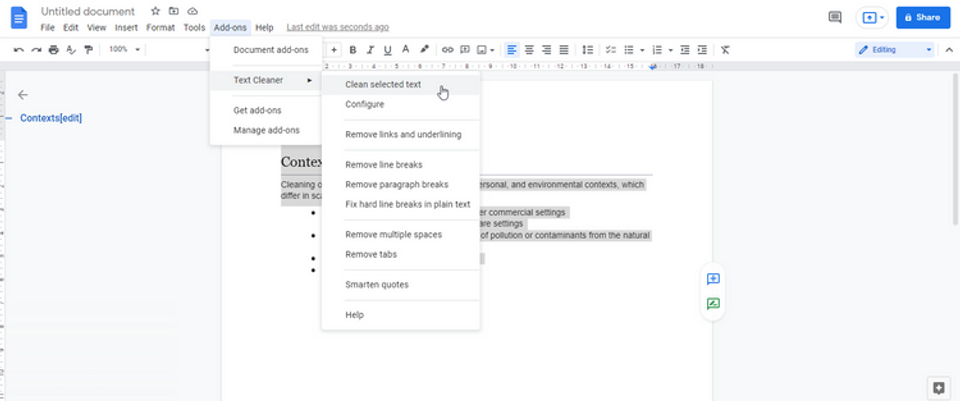The width and height of the screenshot is (960, 401).
Task: Redo the last action
Action: tap(37, 50)
